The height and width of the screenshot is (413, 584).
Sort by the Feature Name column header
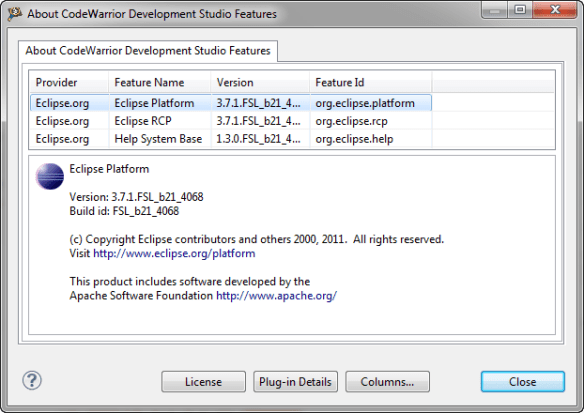pyautogui.click(x=159, y=82)
